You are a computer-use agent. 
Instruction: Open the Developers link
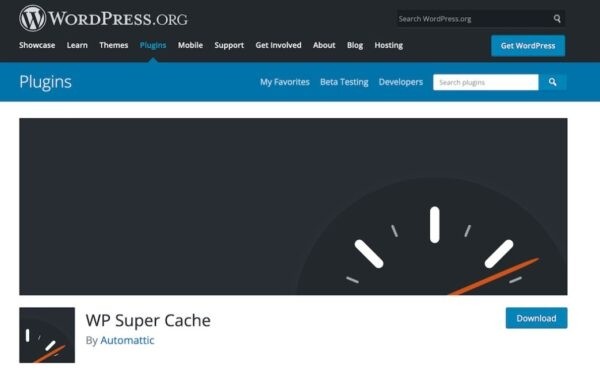click(401, 82)
